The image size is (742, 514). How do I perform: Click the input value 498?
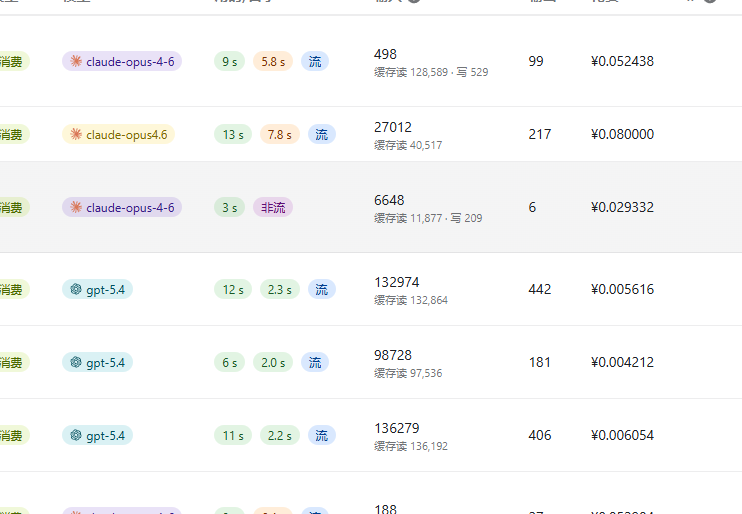pos(385,54)
